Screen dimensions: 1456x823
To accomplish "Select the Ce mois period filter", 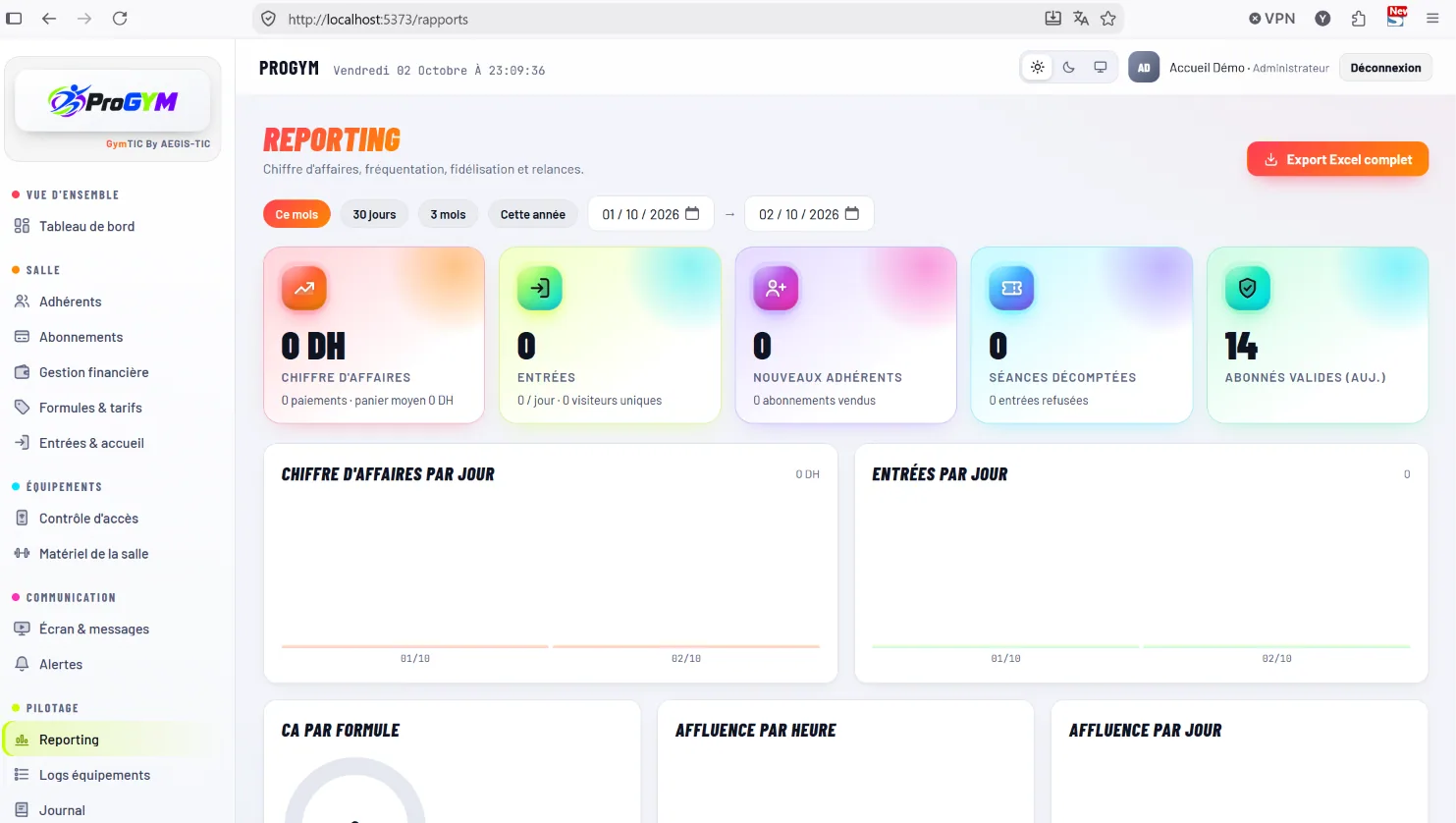I will [x=297, y=214].
